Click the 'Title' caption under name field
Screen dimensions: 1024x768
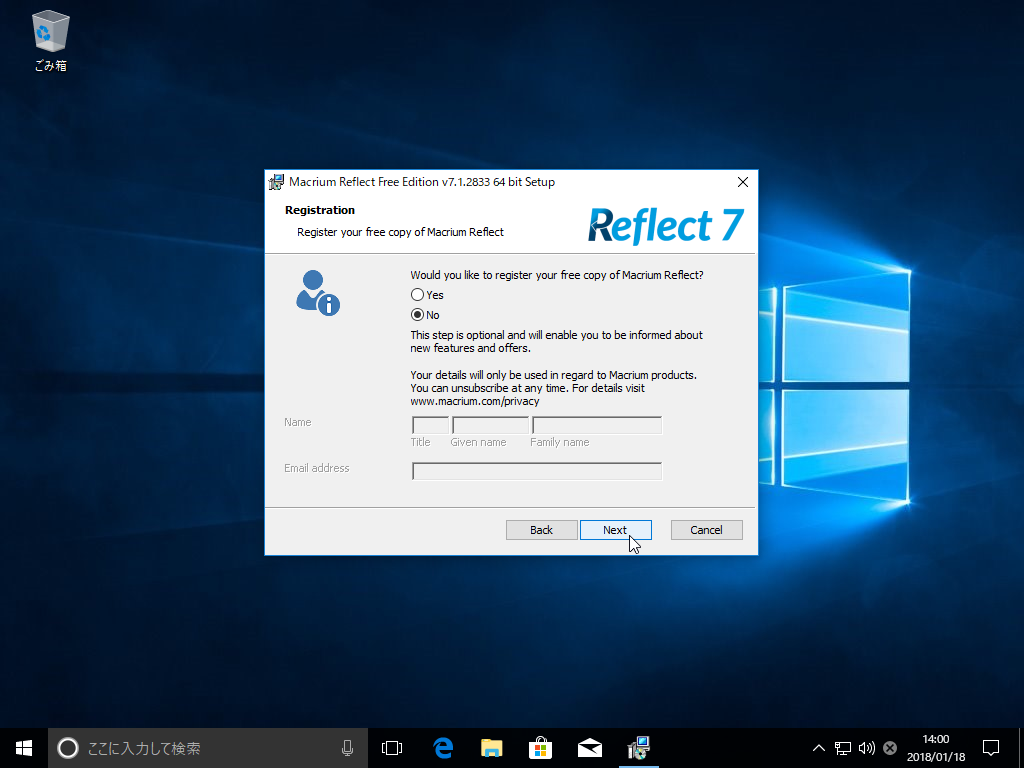click(421, 442)
